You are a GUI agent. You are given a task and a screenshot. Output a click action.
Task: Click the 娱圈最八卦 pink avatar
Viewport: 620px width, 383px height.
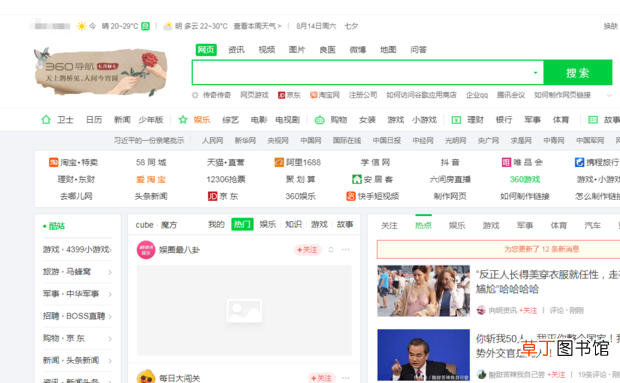pyautogui.click(x=146, y=250)
